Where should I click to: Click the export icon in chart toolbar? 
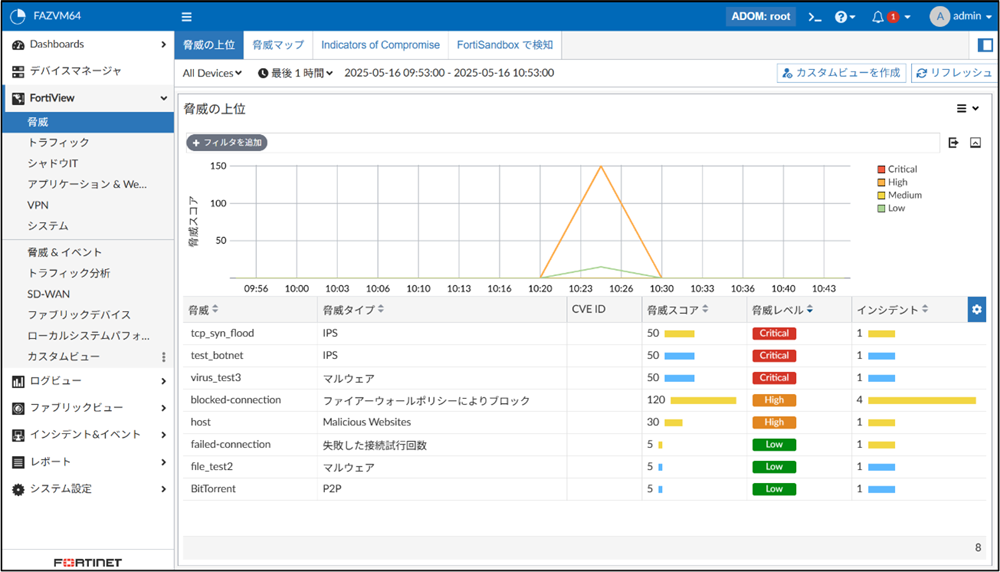[x=953, y=143]
